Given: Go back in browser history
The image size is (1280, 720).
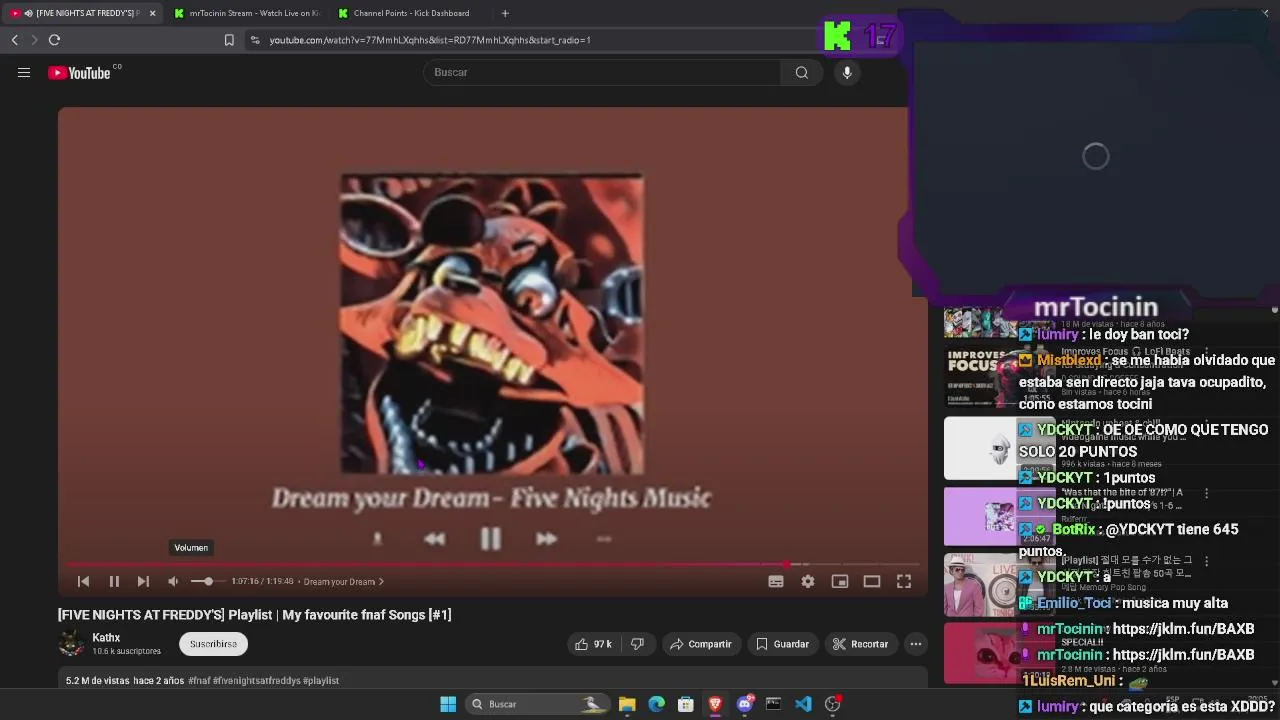Looking at the screenshot, I should (x=14, y=40).
